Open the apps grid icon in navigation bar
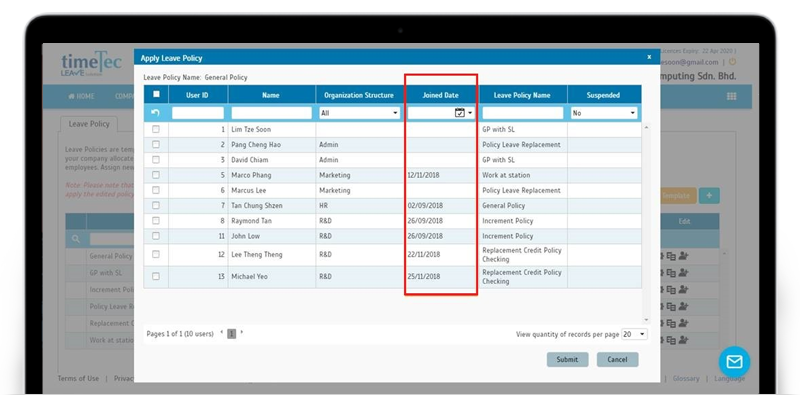The width and height of the screenshot is (800, 395). click(732, 96)
